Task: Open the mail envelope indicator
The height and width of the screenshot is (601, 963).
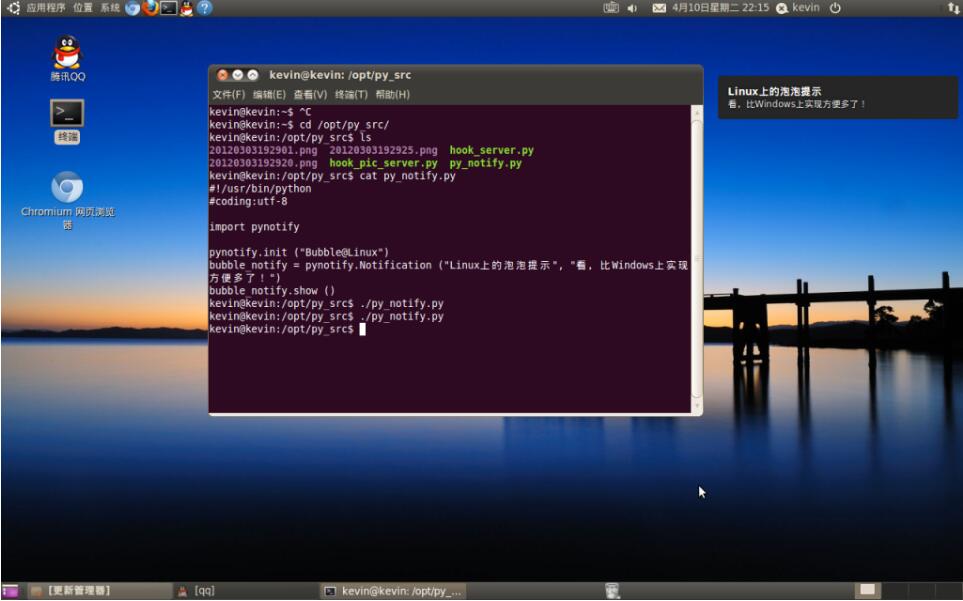Action: 658,9
